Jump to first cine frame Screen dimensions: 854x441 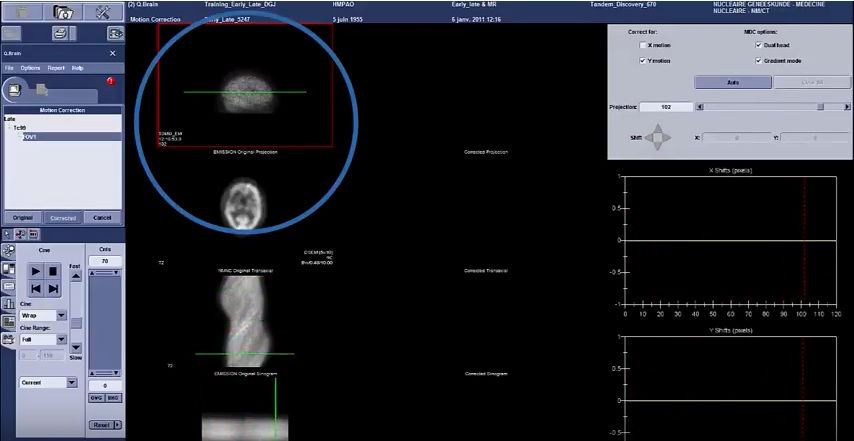36,288
